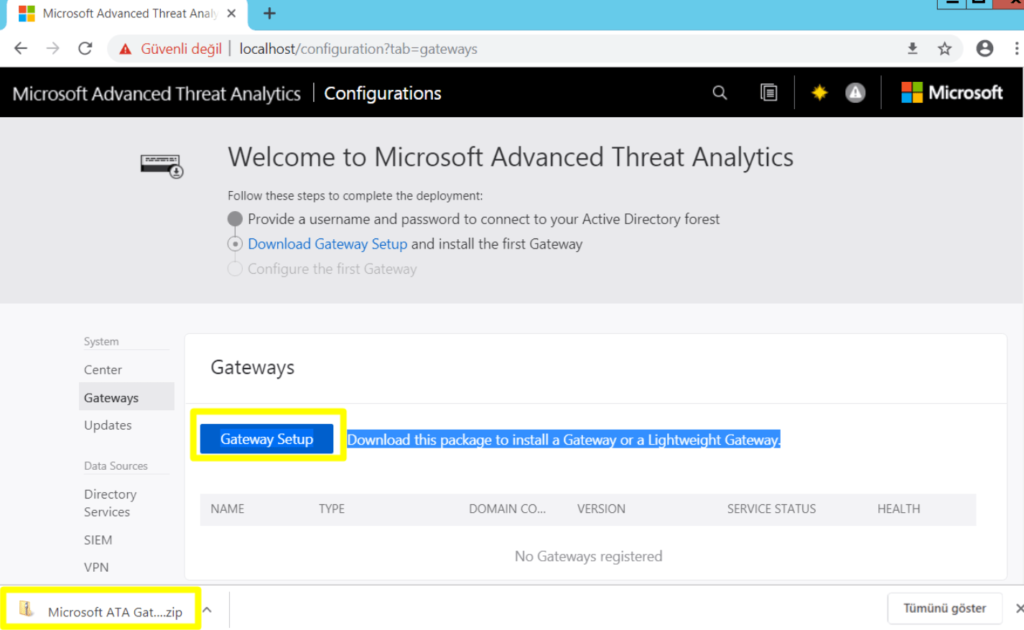Open the Chrome profile avatar icon
The height and width of the screenshot is (630, 1024).
(x=985, y=48)
